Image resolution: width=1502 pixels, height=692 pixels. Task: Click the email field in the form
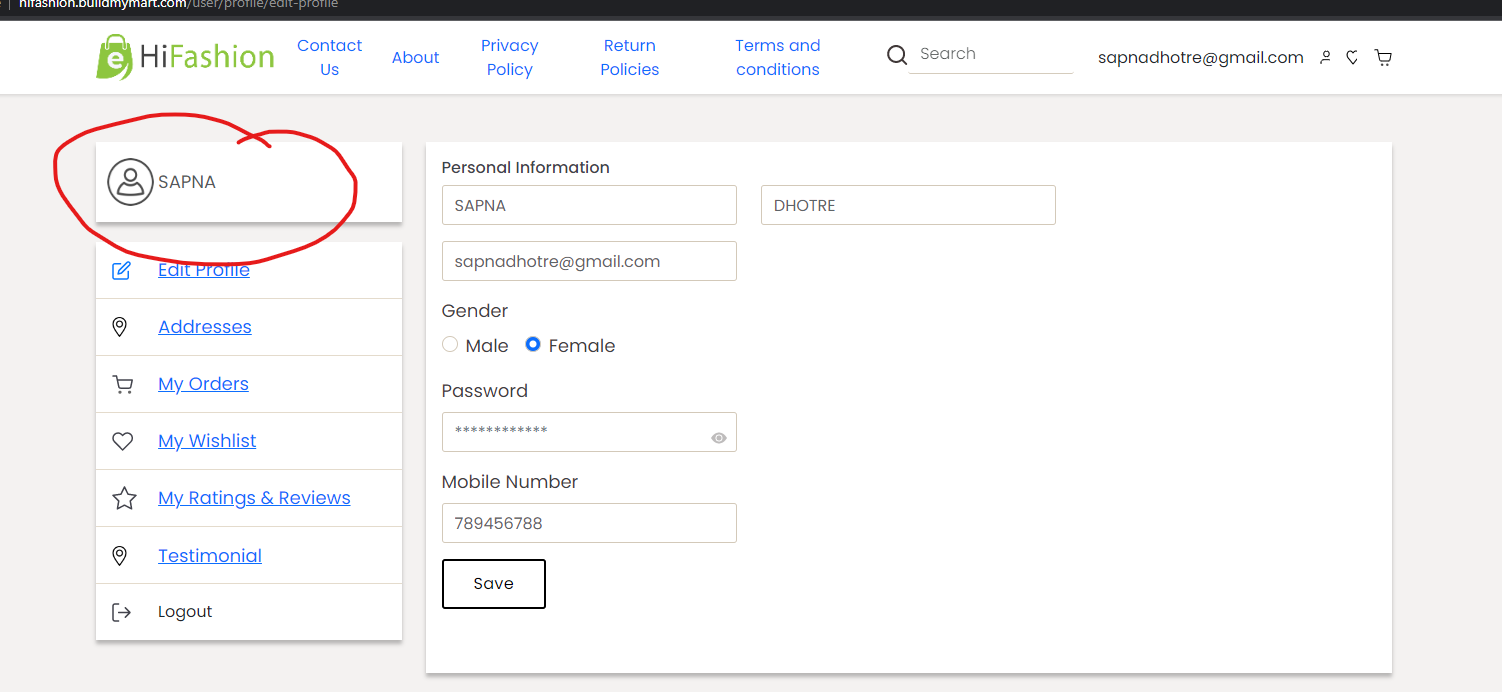pos(589,261)
